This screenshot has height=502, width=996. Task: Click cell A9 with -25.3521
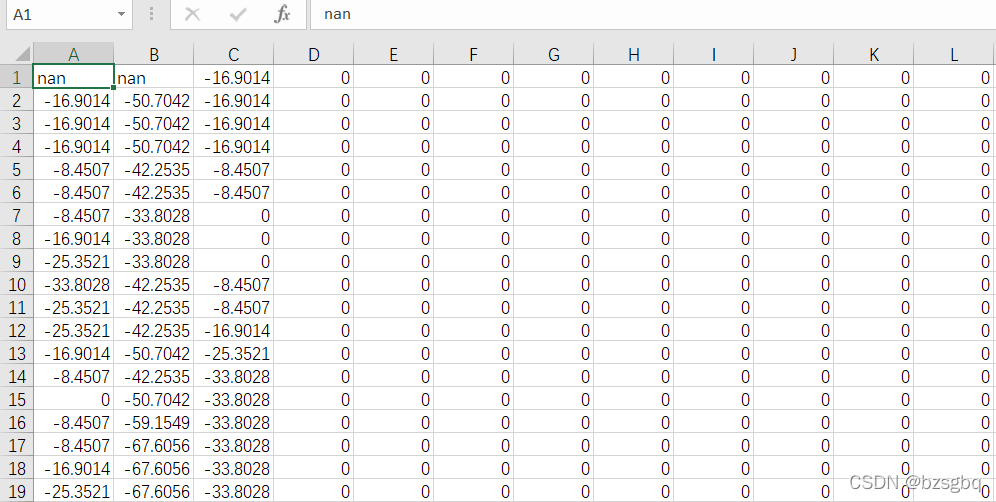[74, 261]
